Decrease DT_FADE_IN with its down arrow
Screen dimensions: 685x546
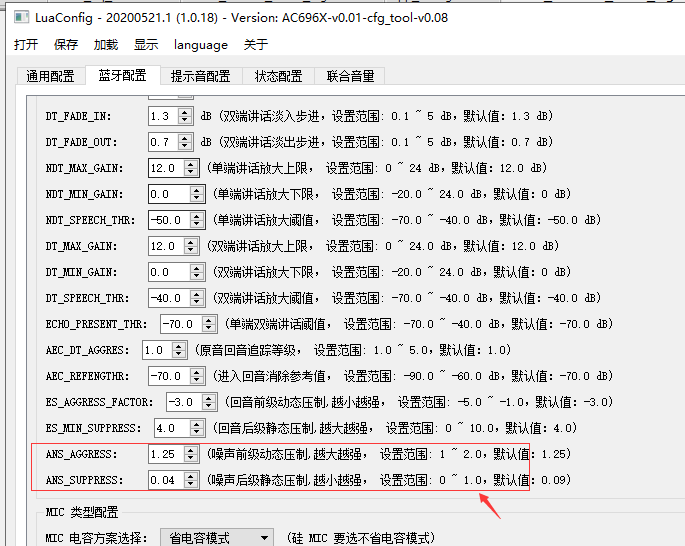185,121
